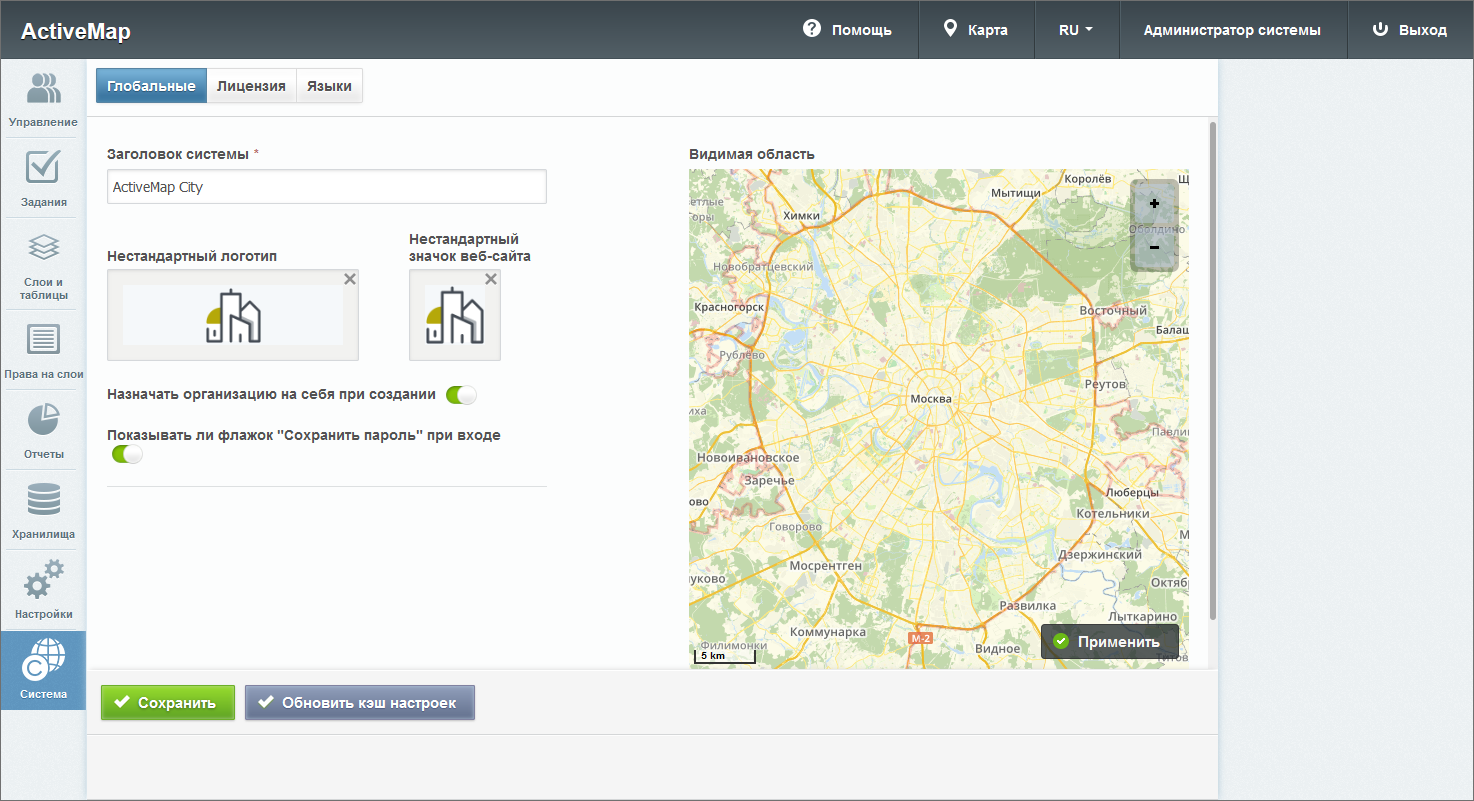This screenshot has height=801, width=1474.
Task: Remove the custom logo image
Action: pyautogui.click(x=350, y=280)
